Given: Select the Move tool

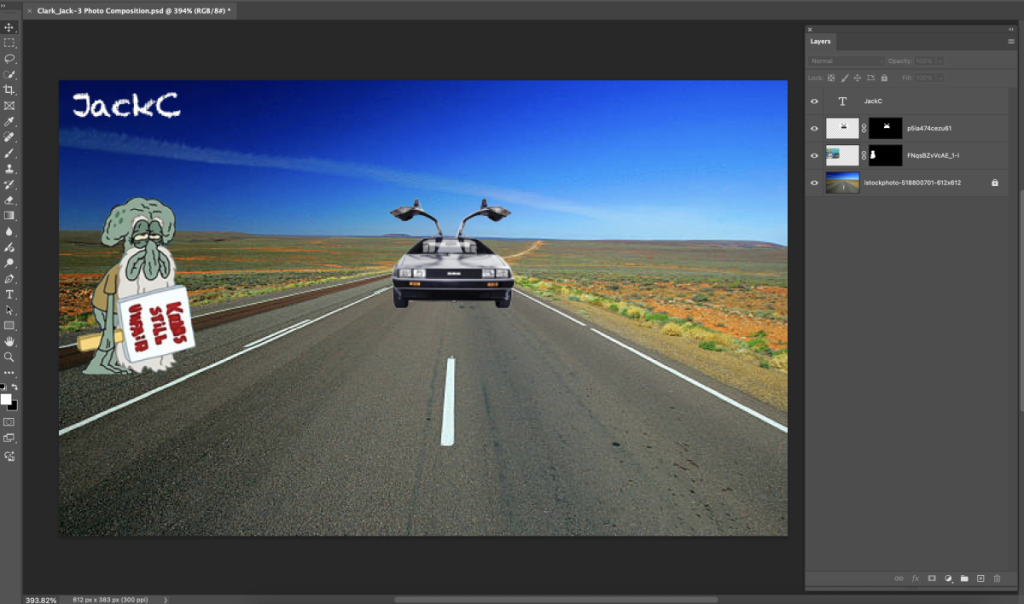Looking at the screenshot, I should (x=9, y=27).
